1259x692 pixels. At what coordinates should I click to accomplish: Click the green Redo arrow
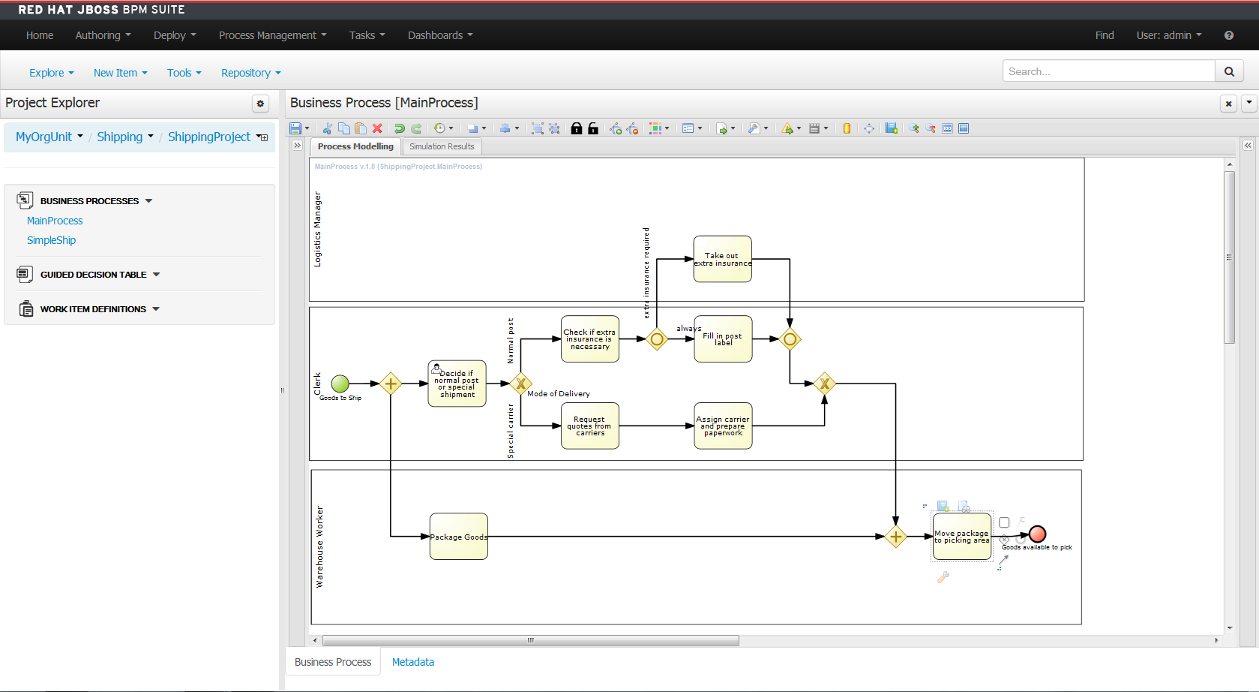point(416,128)
